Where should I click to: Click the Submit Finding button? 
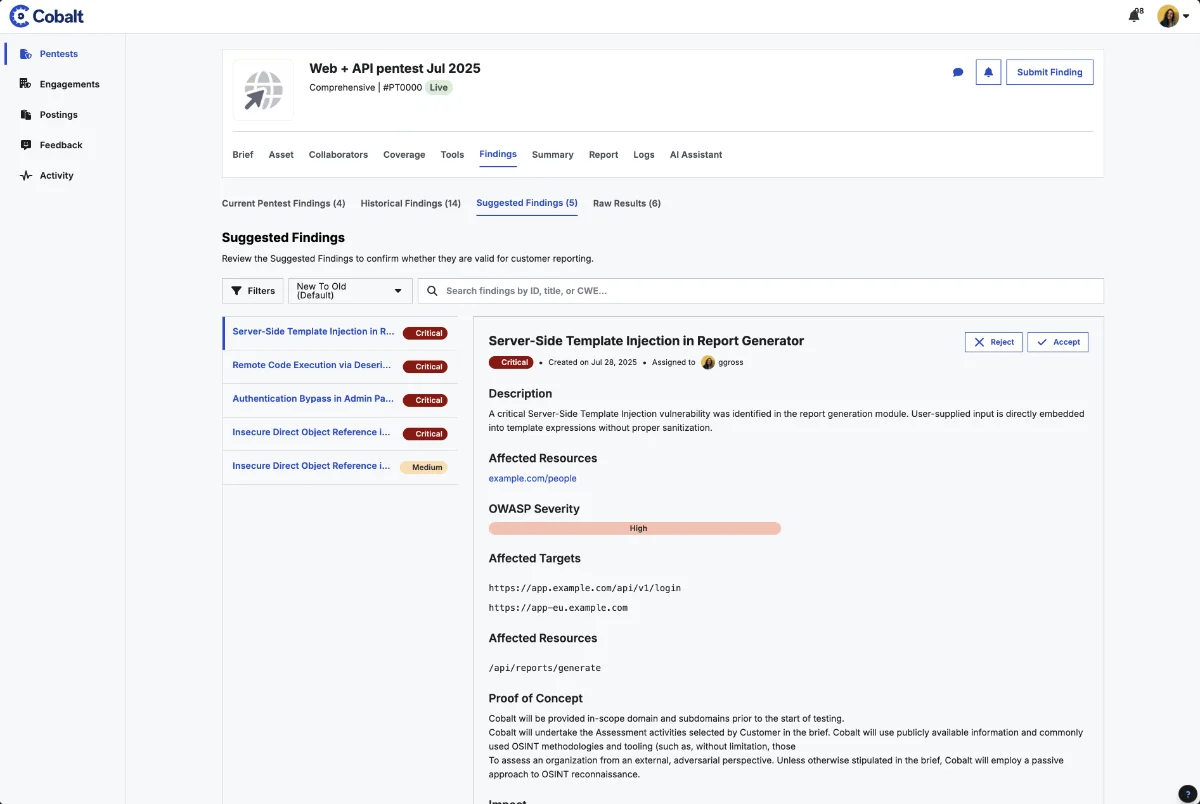pos(1050,72)
